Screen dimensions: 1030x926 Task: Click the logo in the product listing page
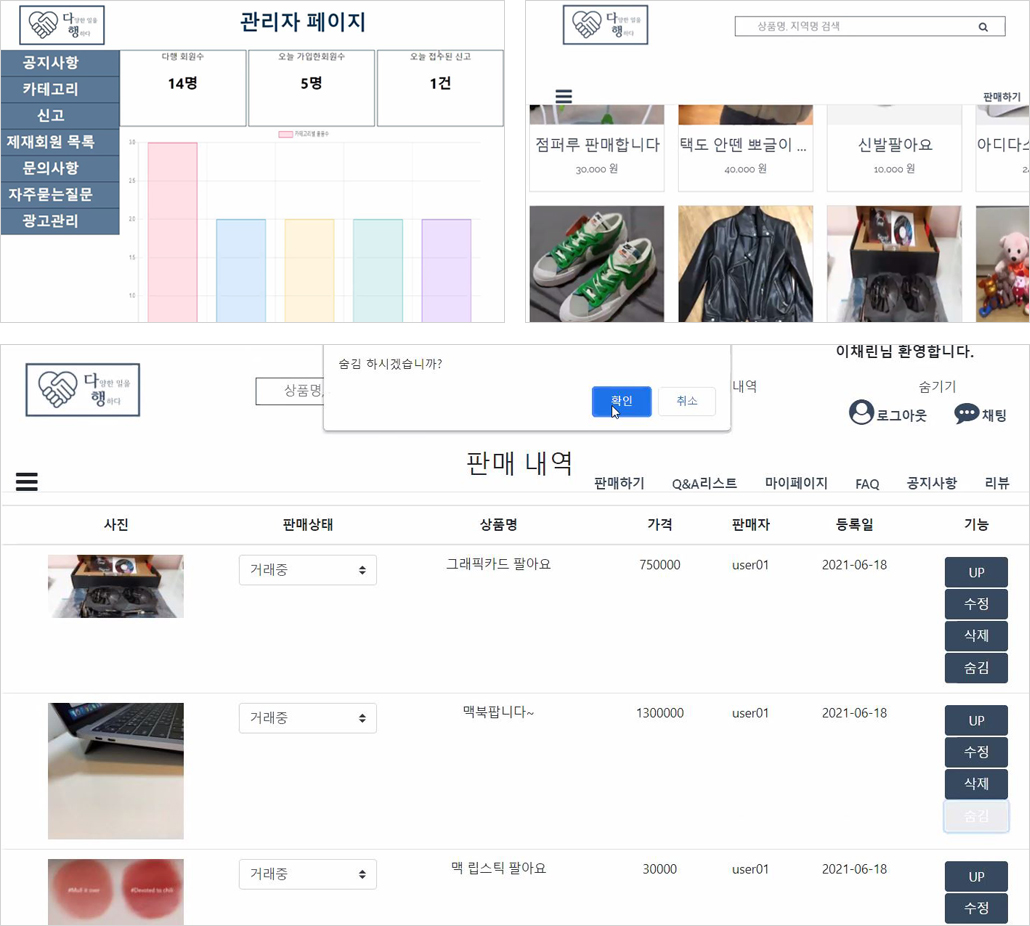tap(605, 25)
